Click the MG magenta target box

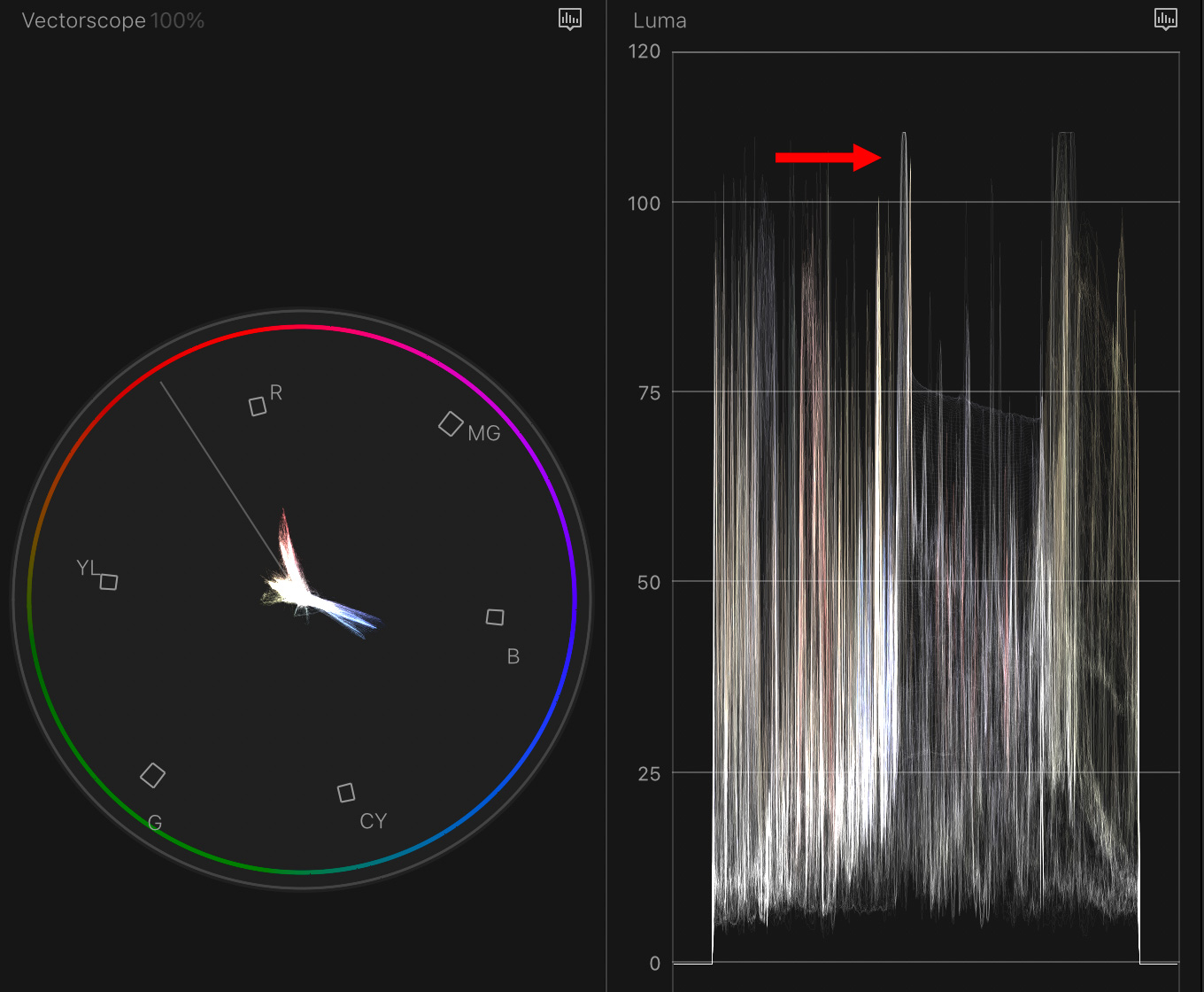pos(451,424)
